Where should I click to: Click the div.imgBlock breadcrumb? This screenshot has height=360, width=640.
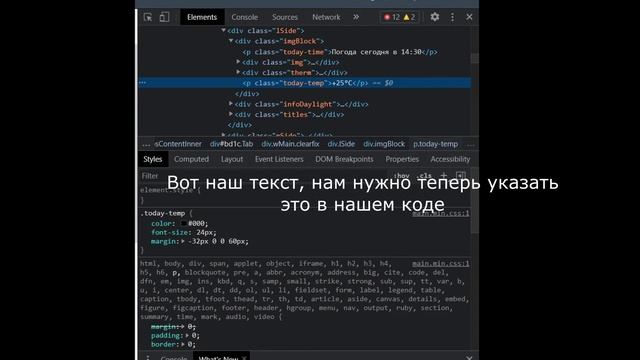pyautogui.click(x=384, y=144)
